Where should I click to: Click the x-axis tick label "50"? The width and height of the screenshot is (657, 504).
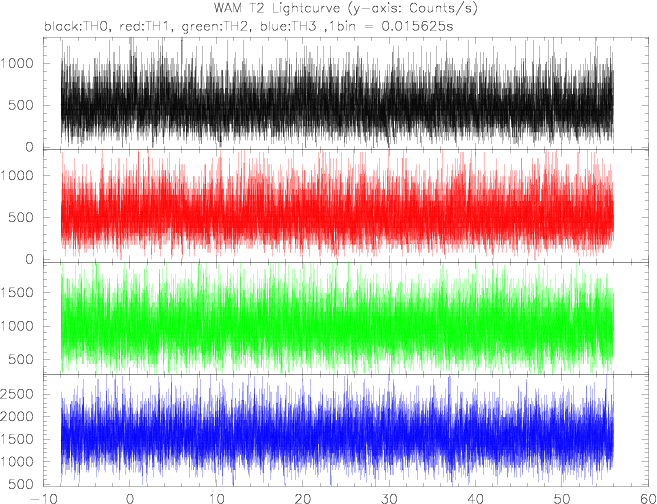(x=561, y=499)
